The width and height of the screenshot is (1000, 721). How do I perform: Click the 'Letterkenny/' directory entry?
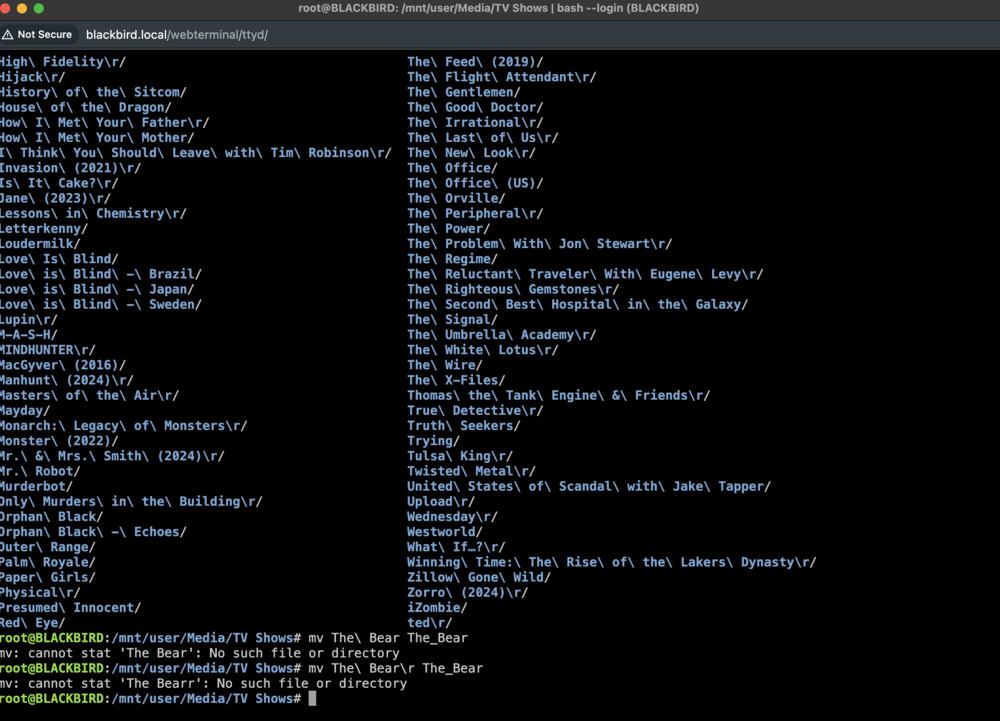(x=44, y=229)
